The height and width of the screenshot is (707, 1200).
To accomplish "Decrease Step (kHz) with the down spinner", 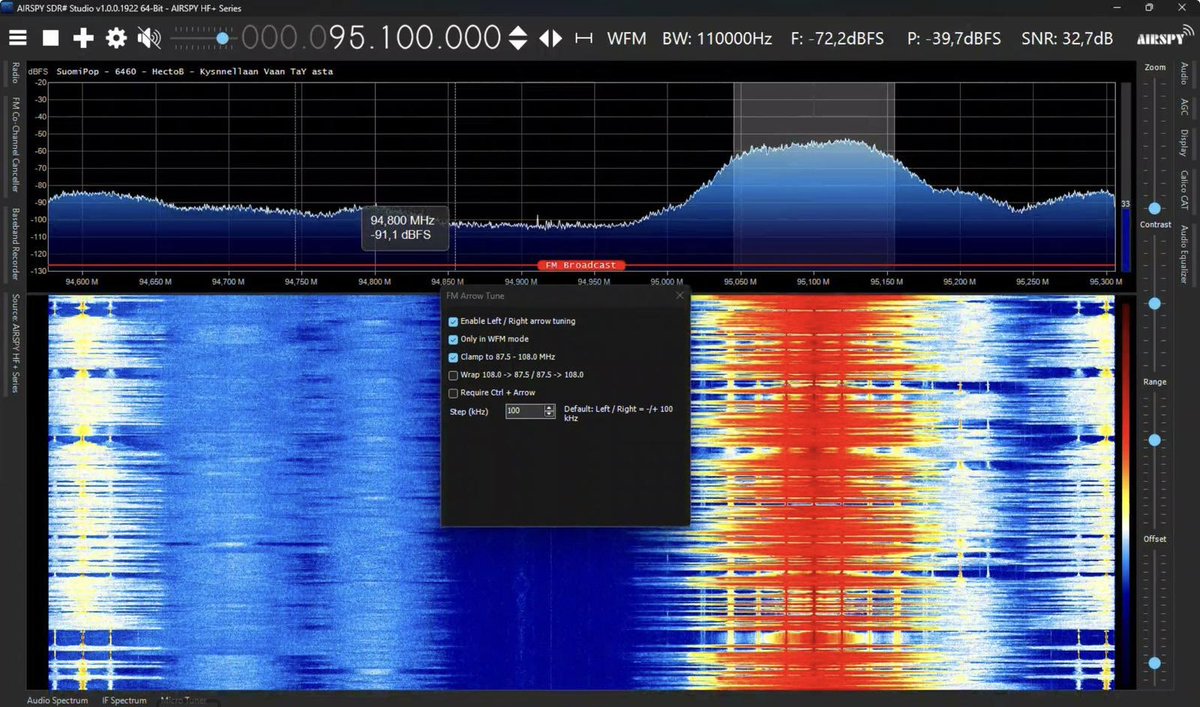I will pyautogui.click(x=549, y=414).
